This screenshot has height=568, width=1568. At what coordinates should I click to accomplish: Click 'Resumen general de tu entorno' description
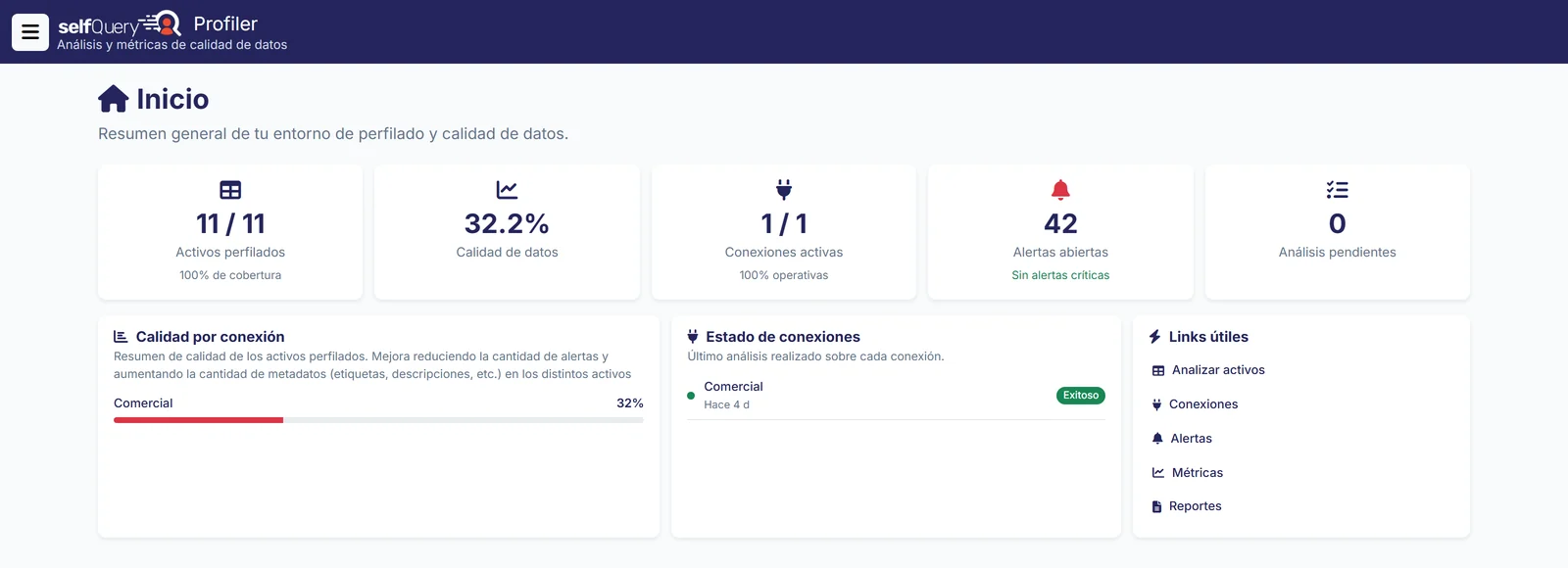[333, 133]
